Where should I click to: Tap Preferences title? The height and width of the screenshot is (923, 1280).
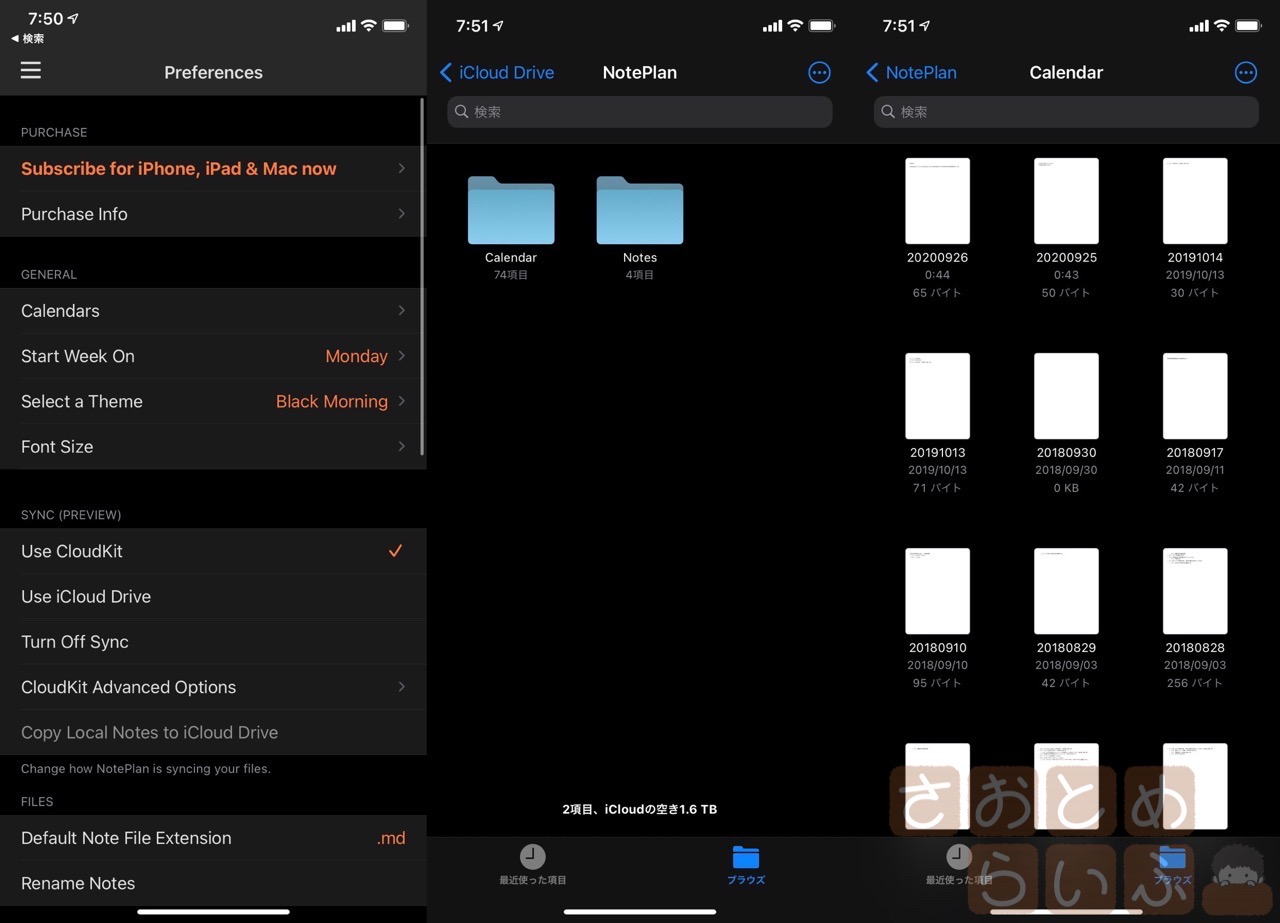tap(213, 72)
